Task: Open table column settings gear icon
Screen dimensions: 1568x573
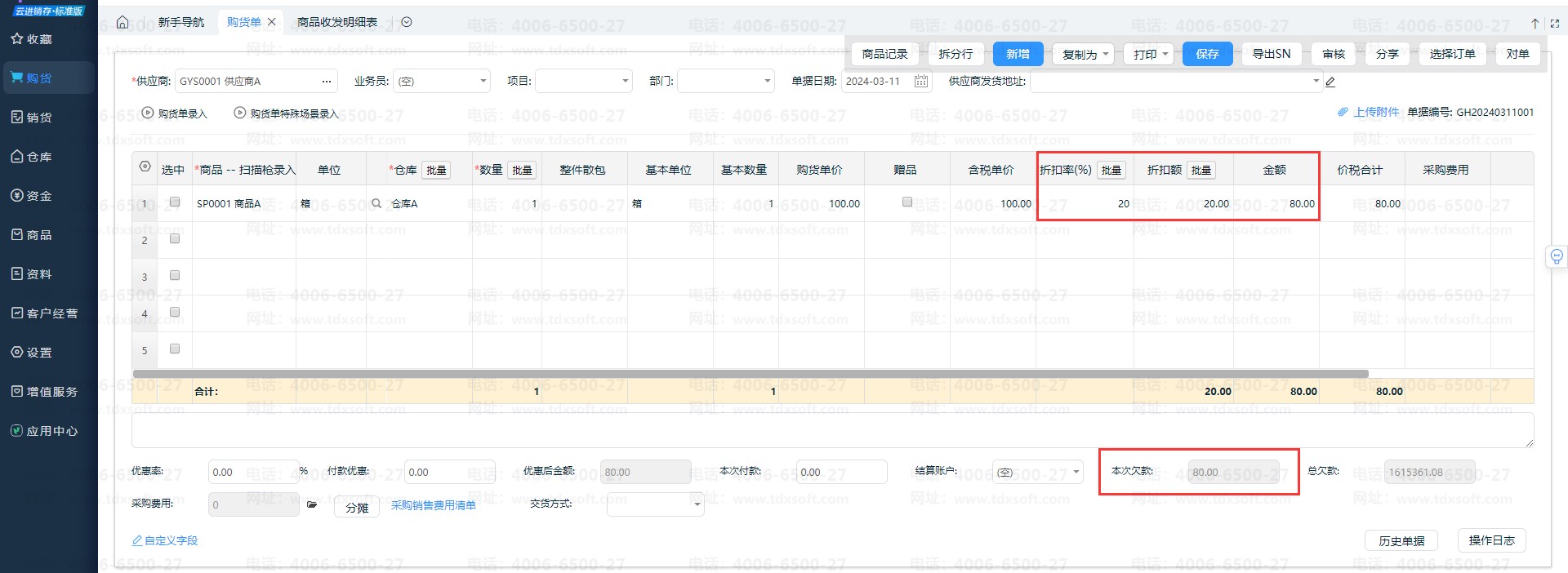Action: point(145,167)
